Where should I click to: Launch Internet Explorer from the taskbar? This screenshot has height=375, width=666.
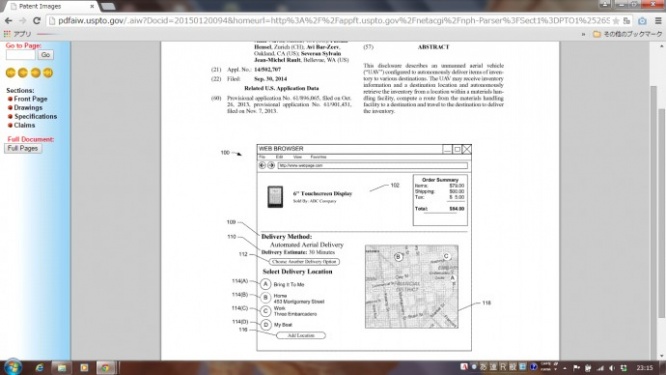[x=39, y=367]
